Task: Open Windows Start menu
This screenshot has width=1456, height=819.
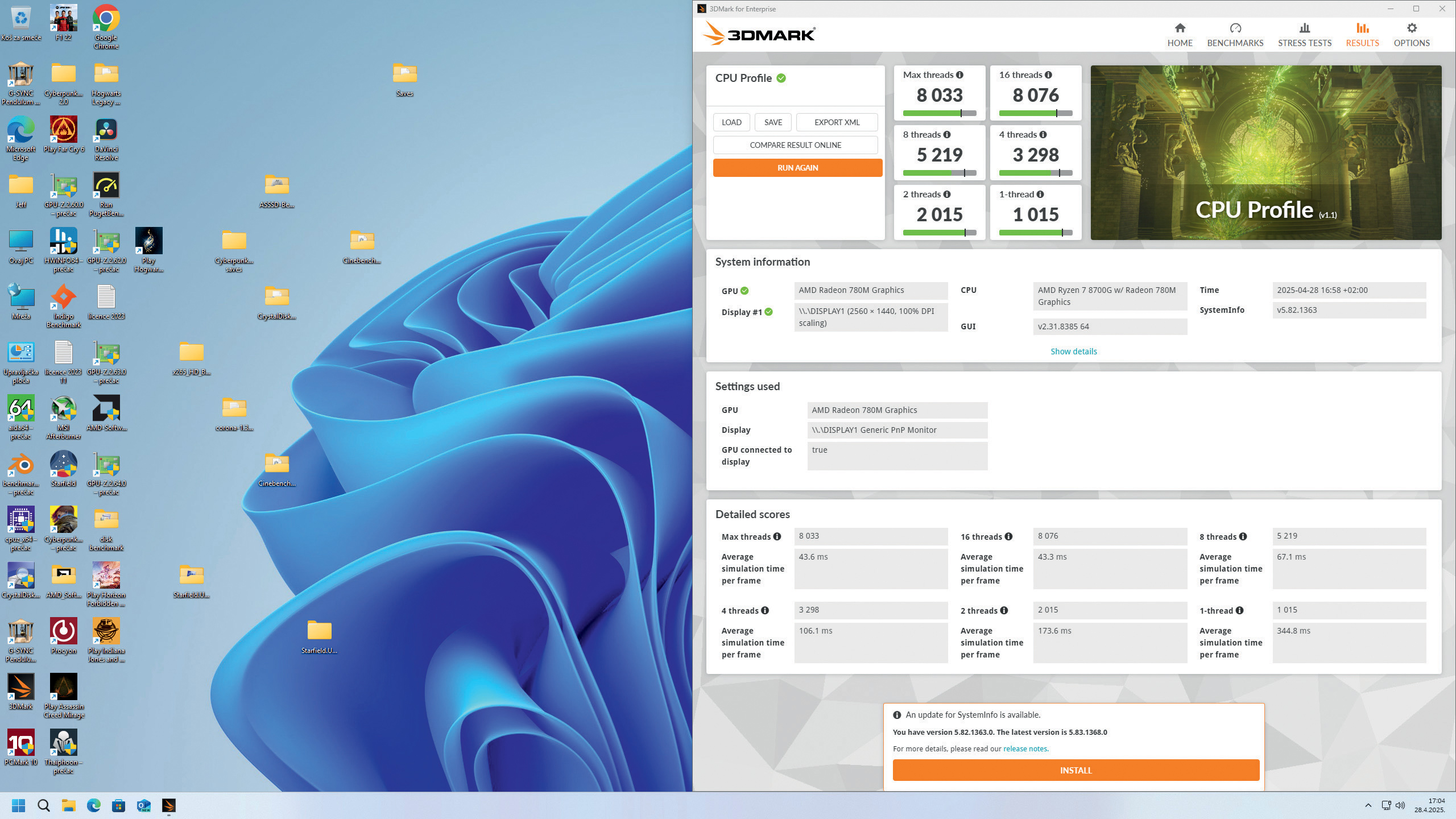Action: coord(18,805)
